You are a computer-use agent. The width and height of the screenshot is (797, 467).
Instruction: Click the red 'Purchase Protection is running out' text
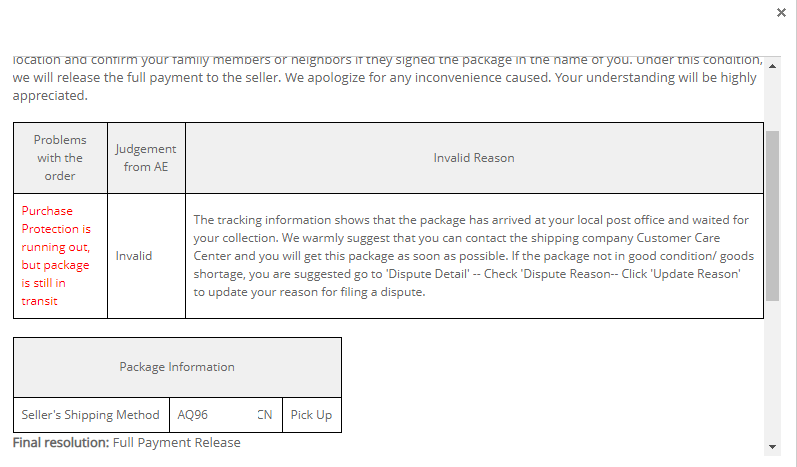tap(56, 256)
